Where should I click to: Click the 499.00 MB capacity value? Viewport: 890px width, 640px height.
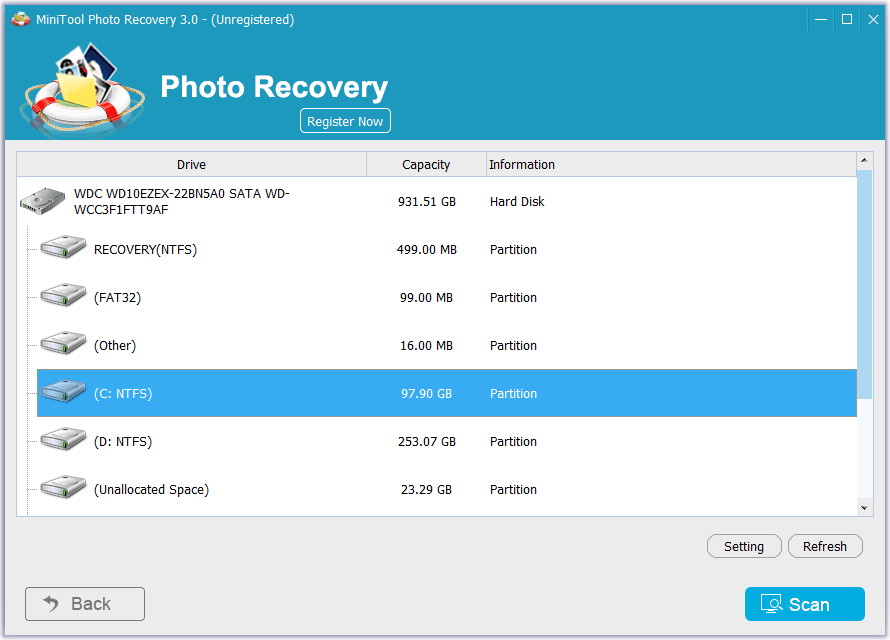[x=427, y=250]
